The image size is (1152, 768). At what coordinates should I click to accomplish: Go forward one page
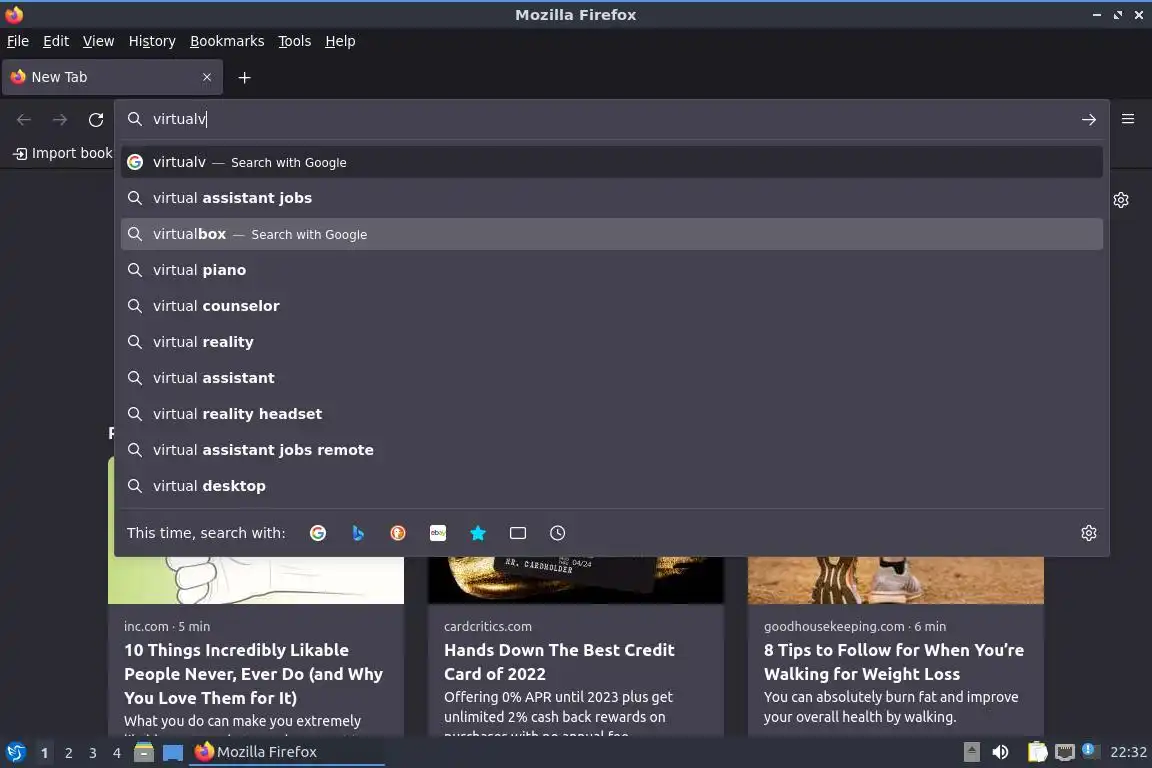coord(60,119)
